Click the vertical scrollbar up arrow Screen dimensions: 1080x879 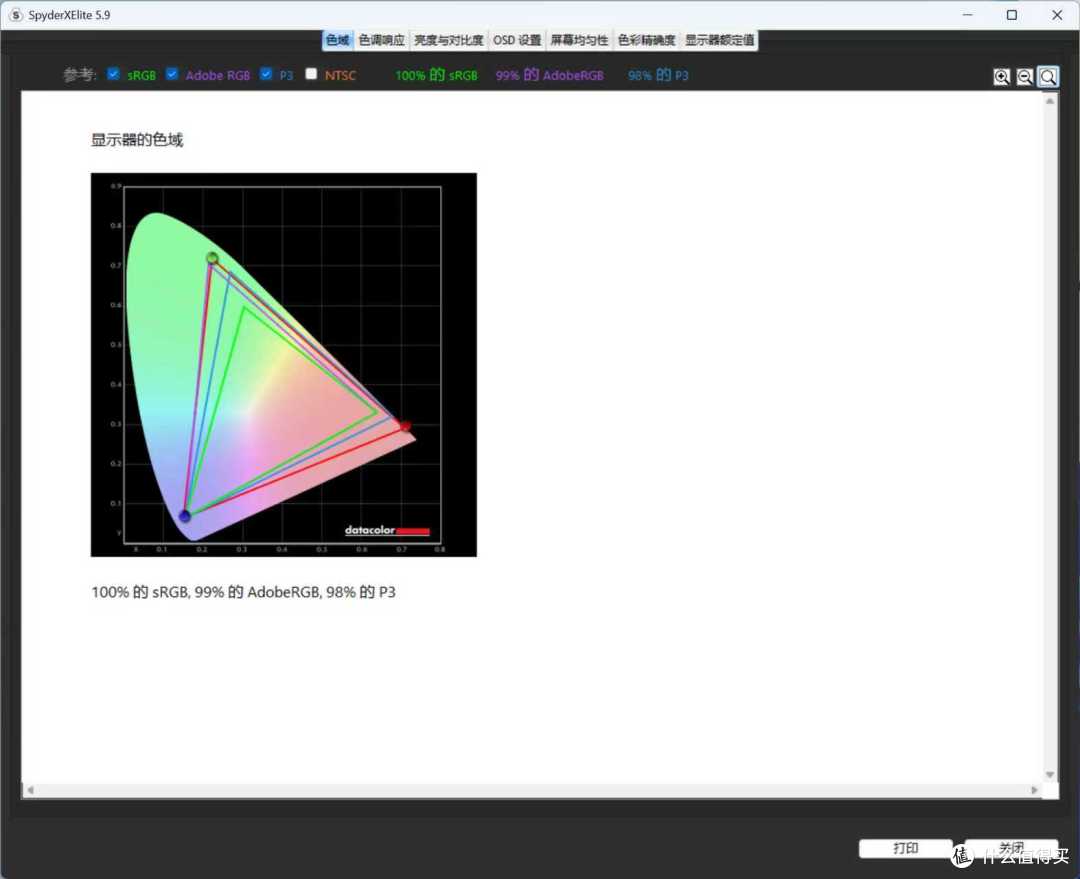pos(1050,101)
